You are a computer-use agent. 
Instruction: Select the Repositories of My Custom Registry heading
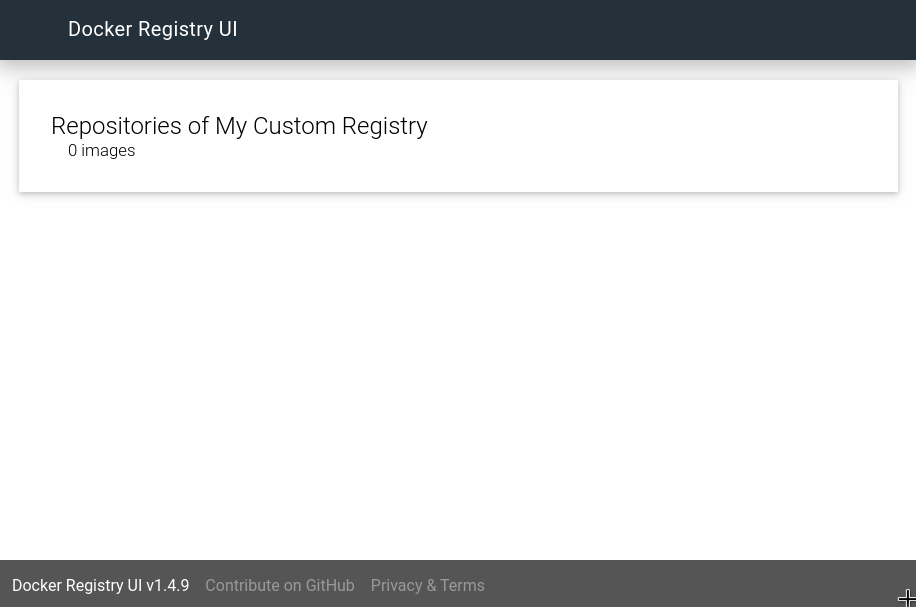pyautogui.click(x=239, y=126)
